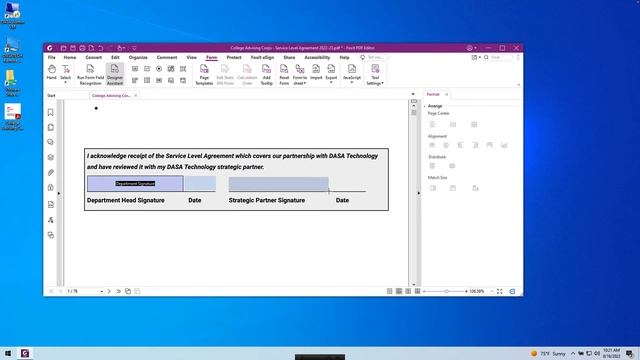Run Form Field Recognition

tap(90, 74)
